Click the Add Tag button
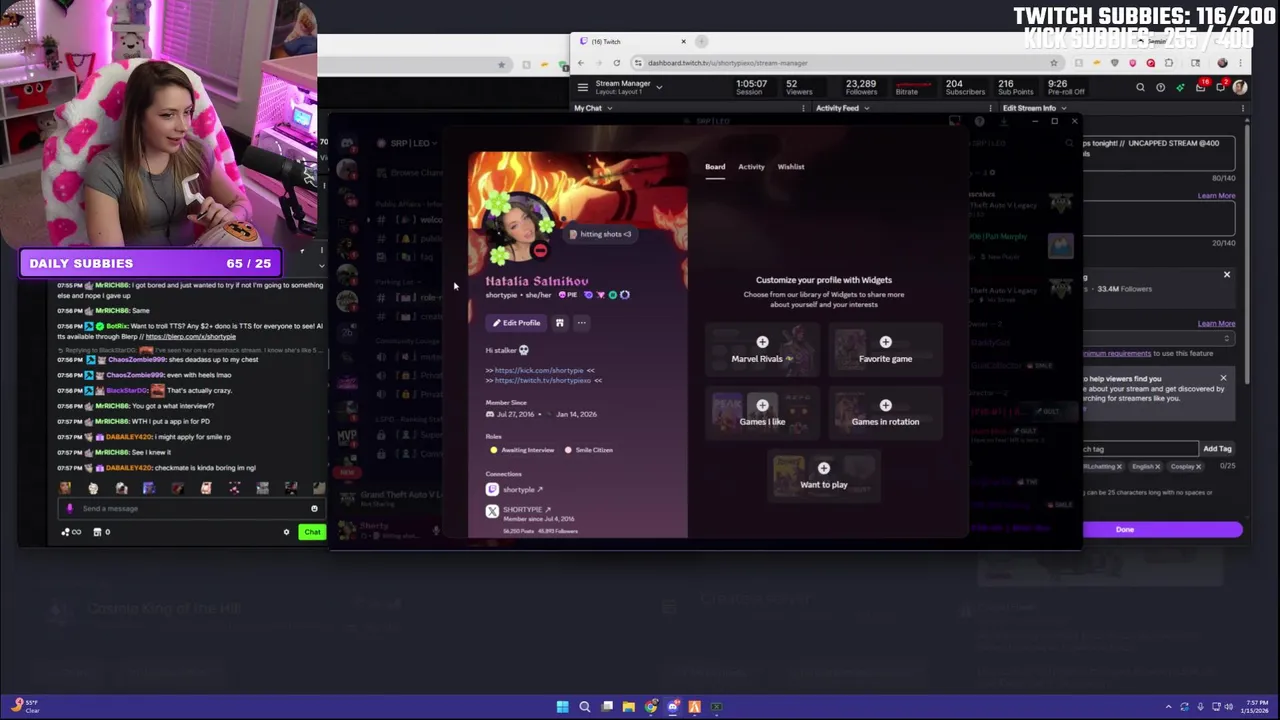The image size is (1280, 720). point(1217,449)
